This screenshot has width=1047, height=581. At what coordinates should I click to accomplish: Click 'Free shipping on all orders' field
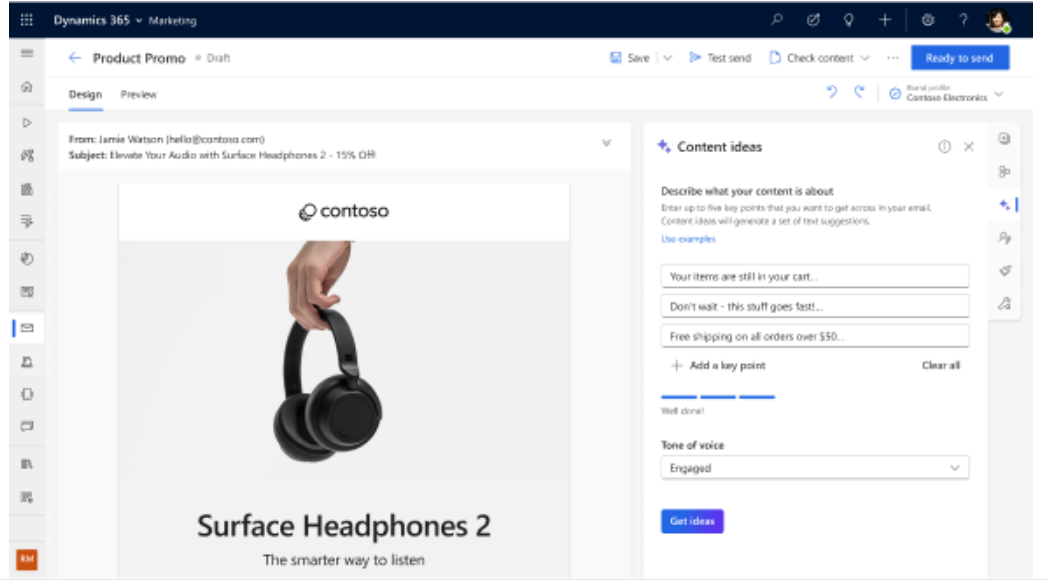pyautogui.click(x=815, y=336)
